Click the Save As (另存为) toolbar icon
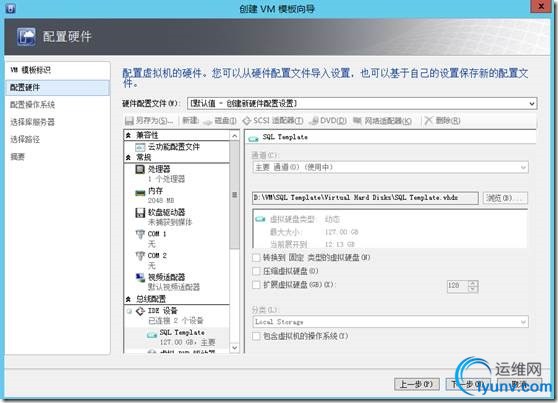This screenshot has width=558, height=403. pos(130,121)
